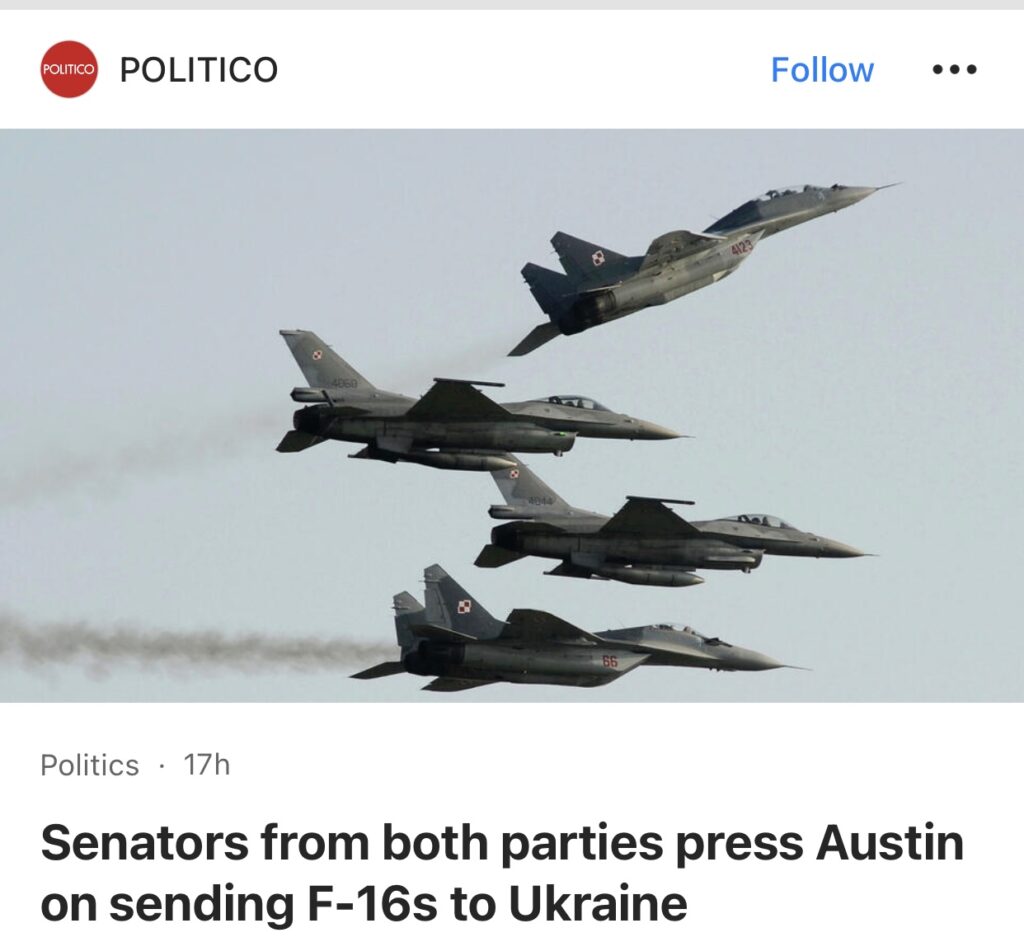Viewport: 1024px width, 942px height.
Task: Select the Politics category label
Action: coord(89,765)
